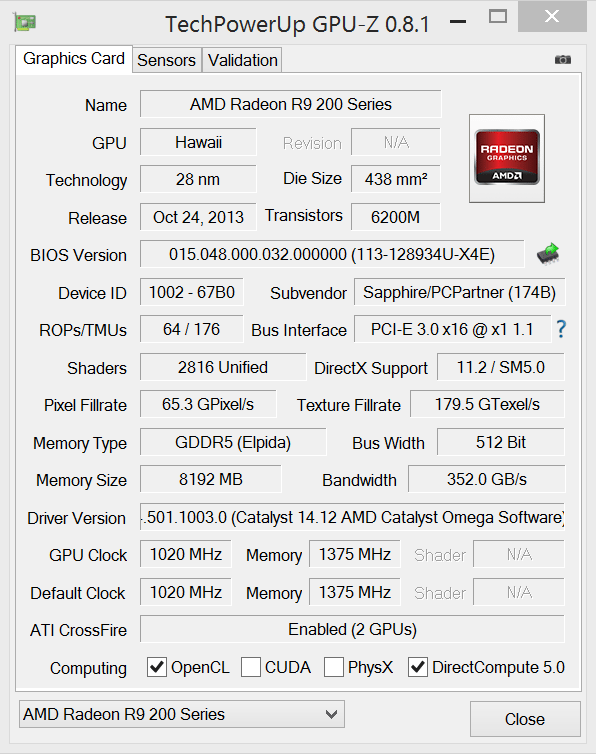The width and height of the screenshot is (597, 756).
Task: Click the bus interface question mark
Action: [560, 329]
